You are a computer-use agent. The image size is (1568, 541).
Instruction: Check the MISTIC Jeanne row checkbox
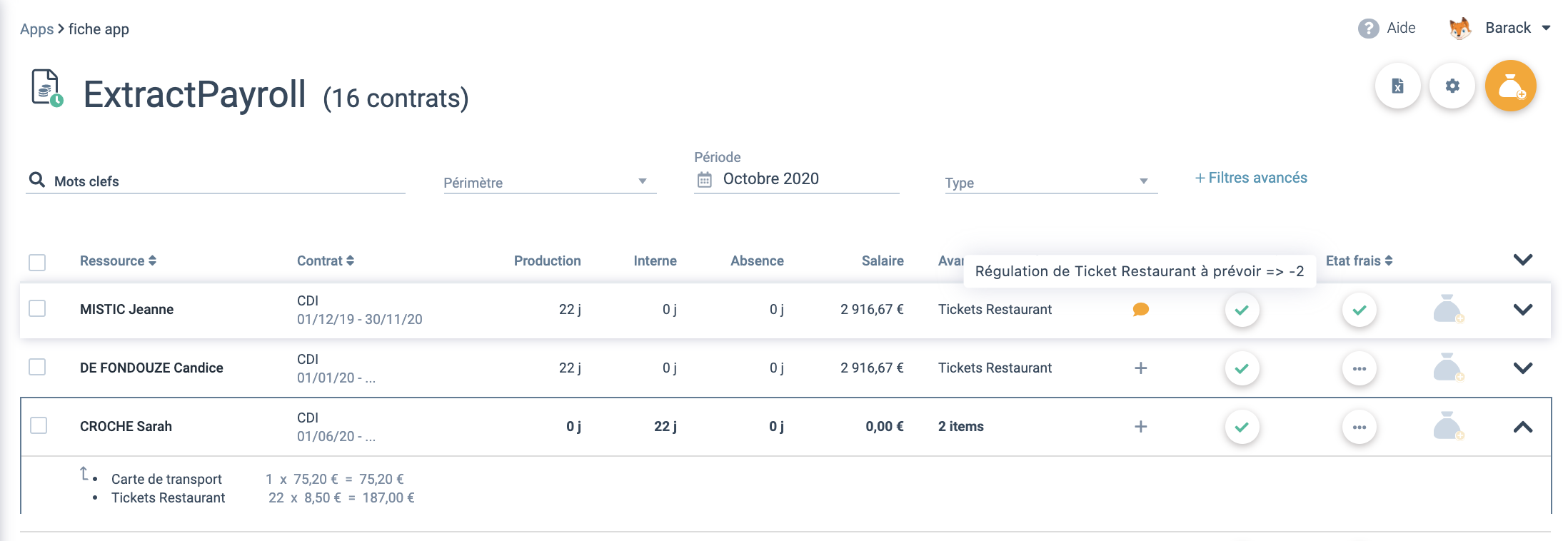(37, 309)
